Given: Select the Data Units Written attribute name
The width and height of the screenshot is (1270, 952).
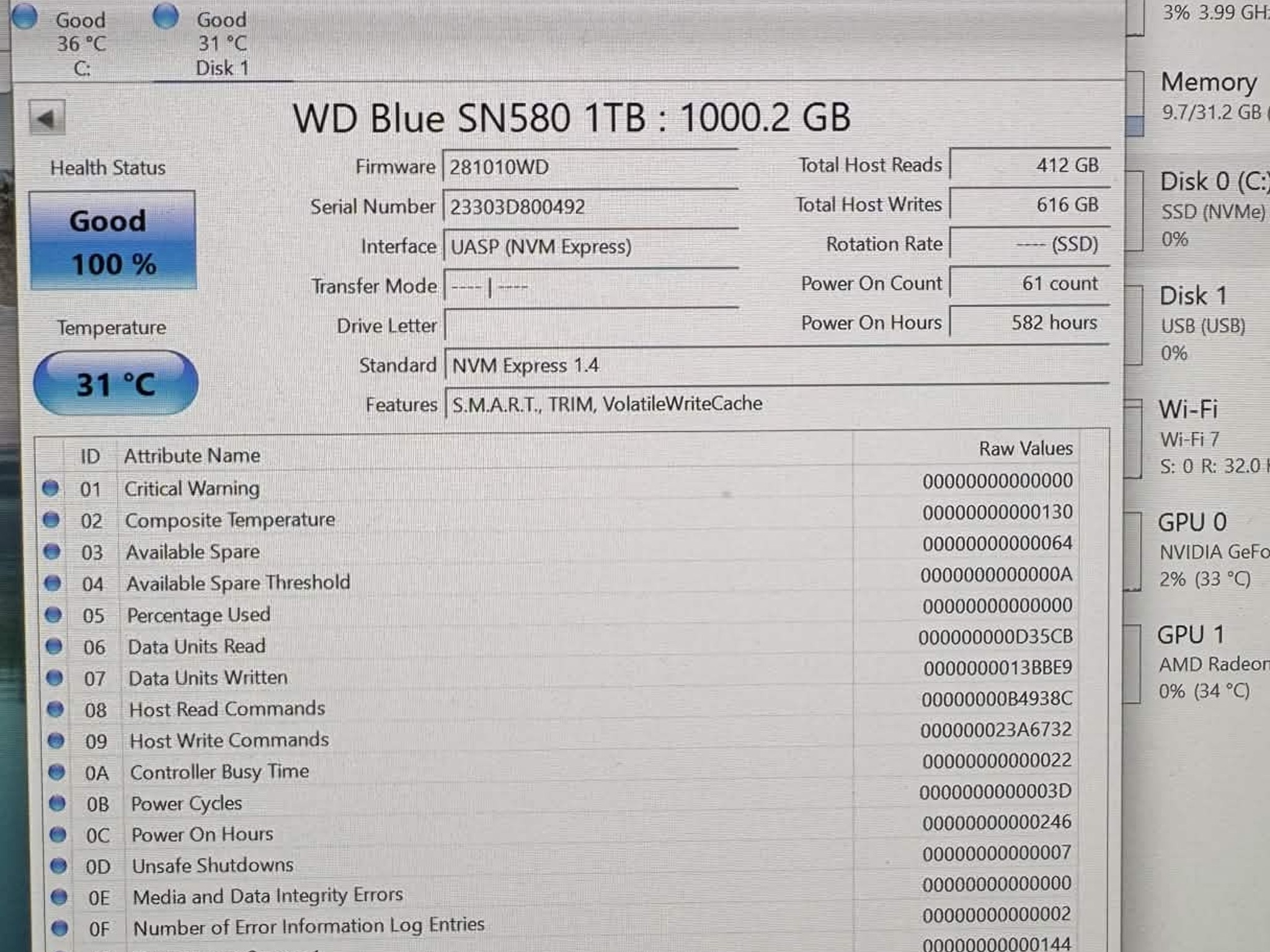Looking at the screenshot, I should tap(208, 677).
